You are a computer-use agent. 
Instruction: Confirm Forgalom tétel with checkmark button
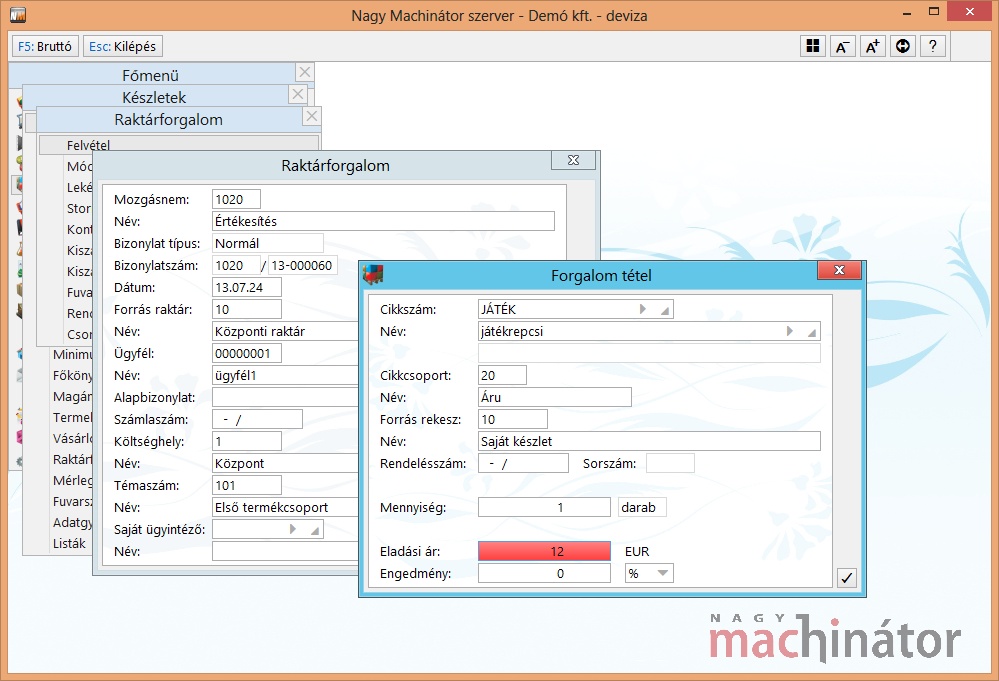(x=847, y=577)
